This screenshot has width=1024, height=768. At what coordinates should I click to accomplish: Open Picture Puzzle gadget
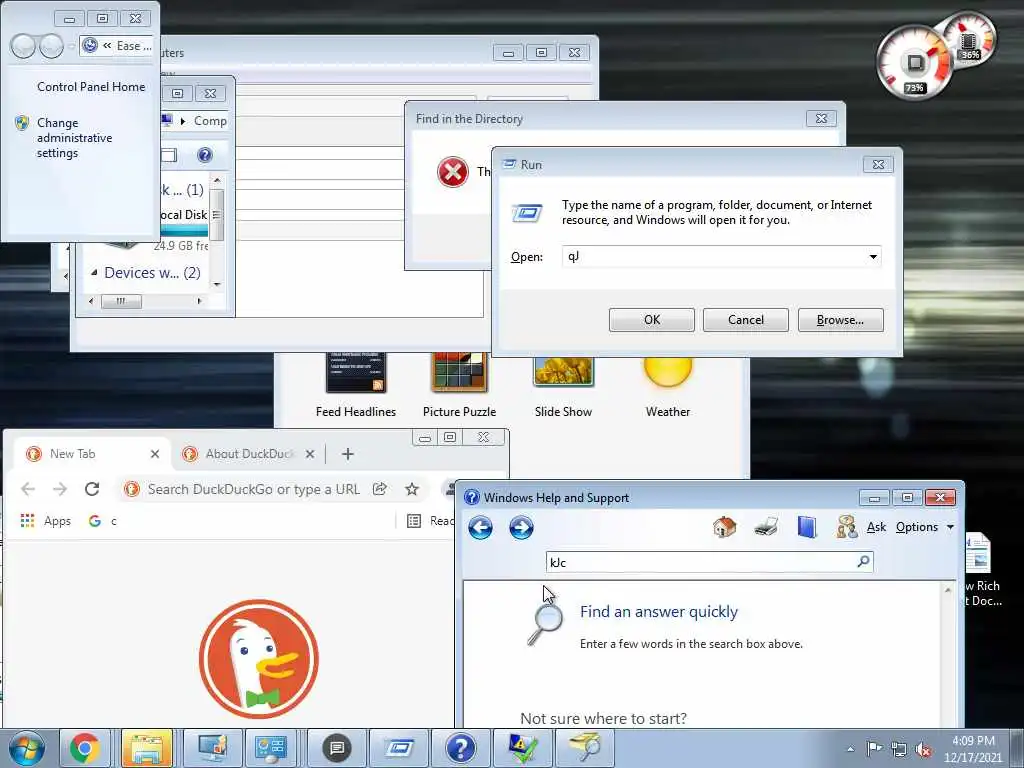coord(459,385)
